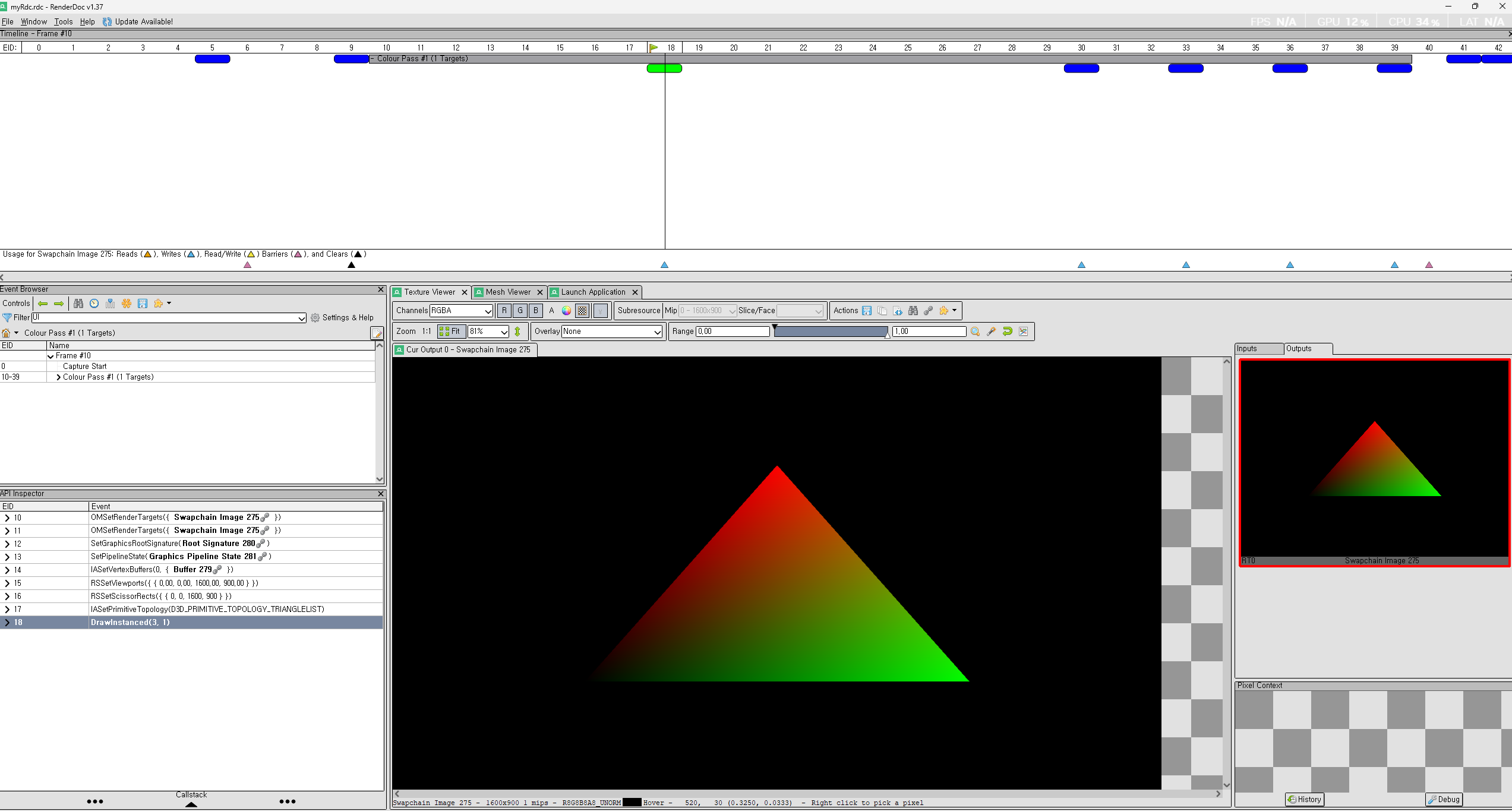The image size is (1512, 811).
Task: Reset range with the green return arrow icon
Action: coord(1007,332)
